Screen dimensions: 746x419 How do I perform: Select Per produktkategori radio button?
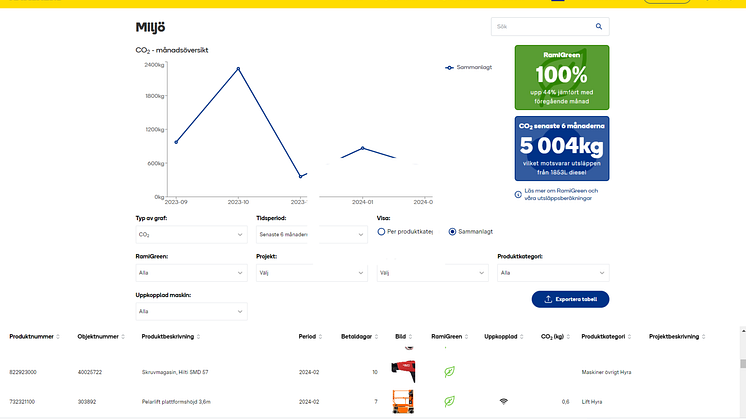381,232
